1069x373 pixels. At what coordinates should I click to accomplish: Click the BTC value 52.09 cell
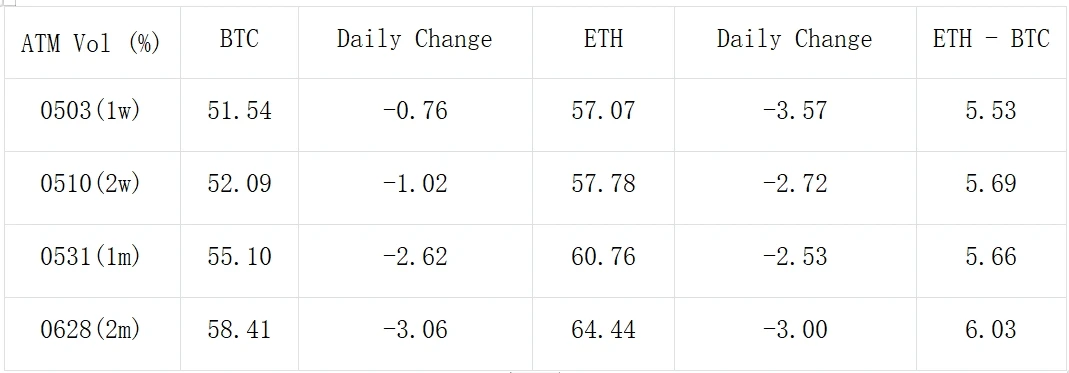click(239, 188)
